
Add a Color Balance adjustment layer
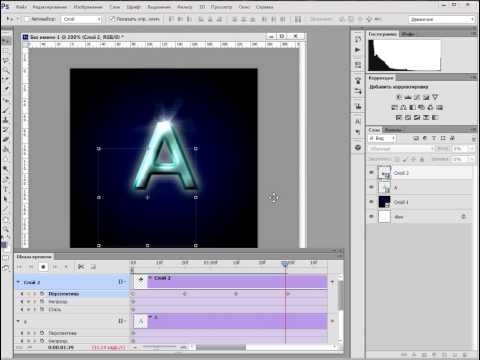coord(403,107)
